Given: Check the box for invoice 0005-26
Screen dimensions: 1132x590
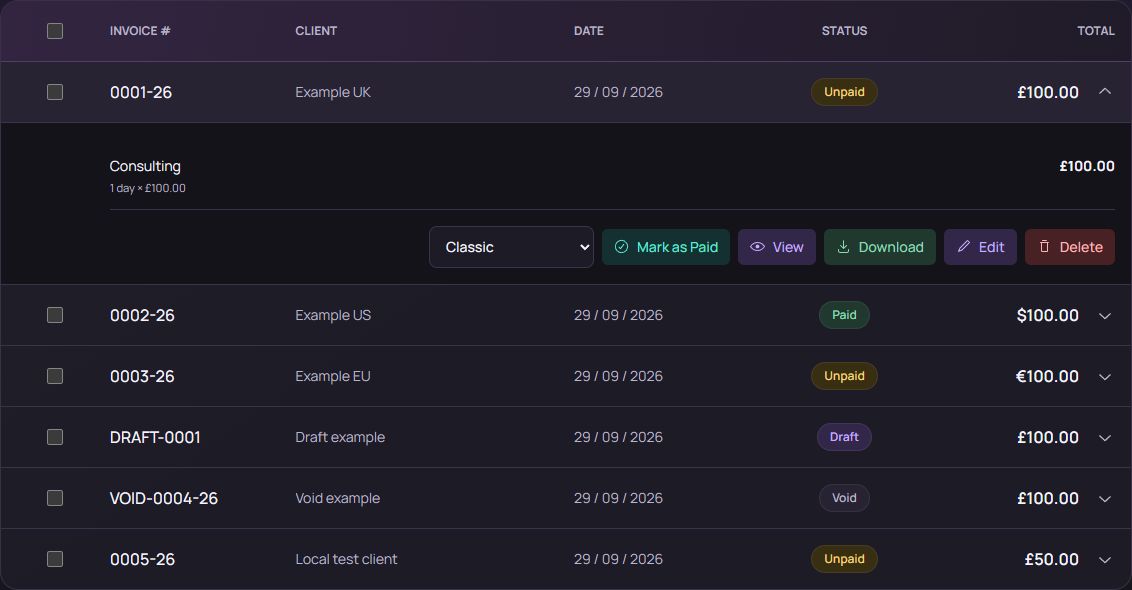Looking at the screenshot, I should click(x=55, y=560).
